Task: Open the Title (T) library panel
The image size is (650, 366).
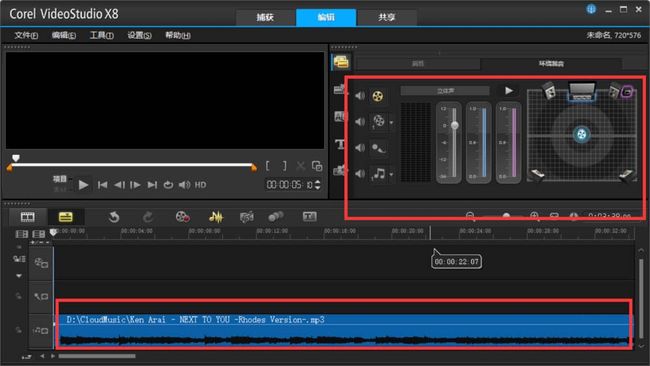Action: [340, 144]
